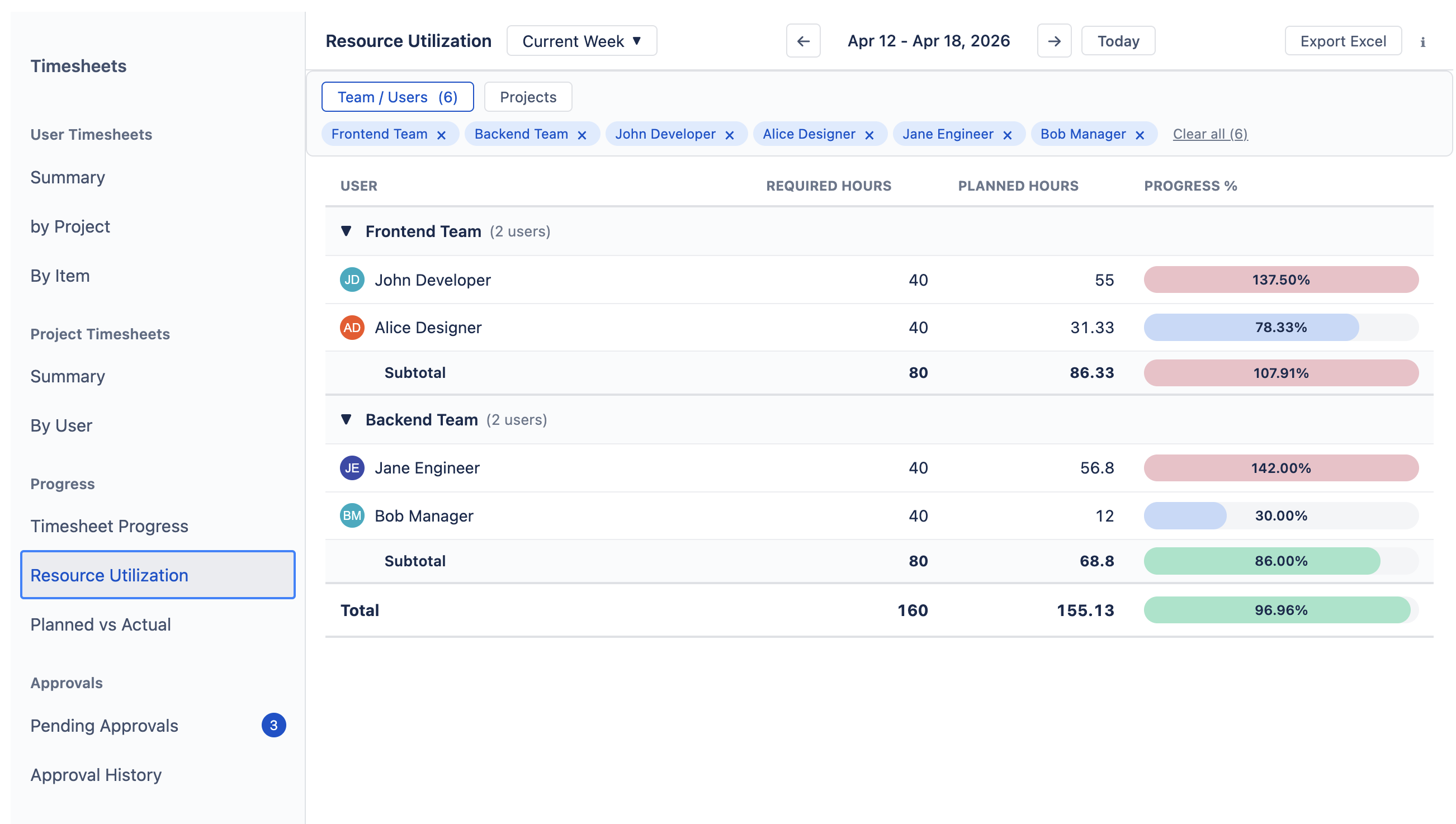Collapse the Backend Team group

[x=346, y=419]
